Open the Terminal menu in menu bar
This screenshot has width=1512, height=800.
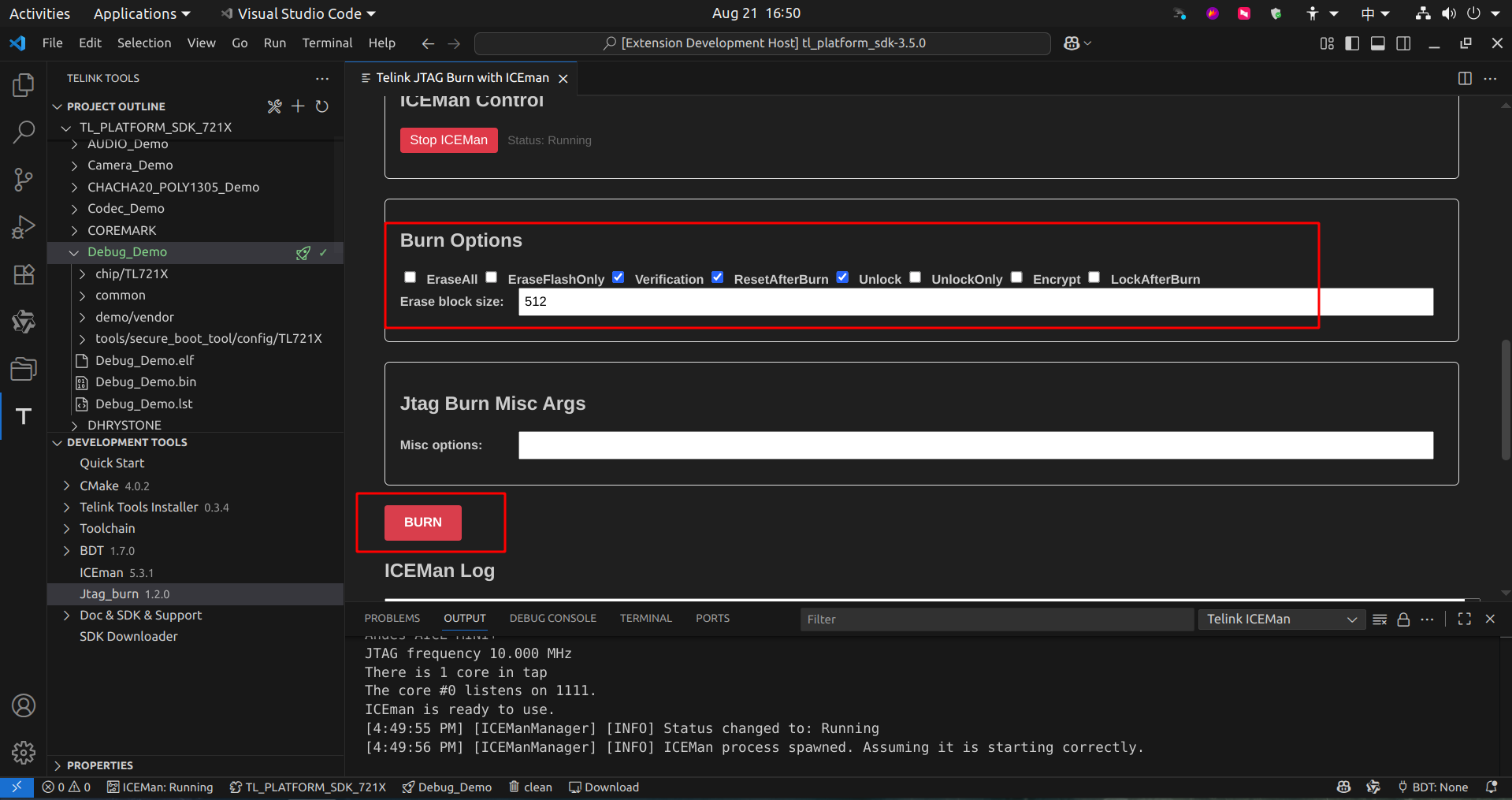point(327,43)
